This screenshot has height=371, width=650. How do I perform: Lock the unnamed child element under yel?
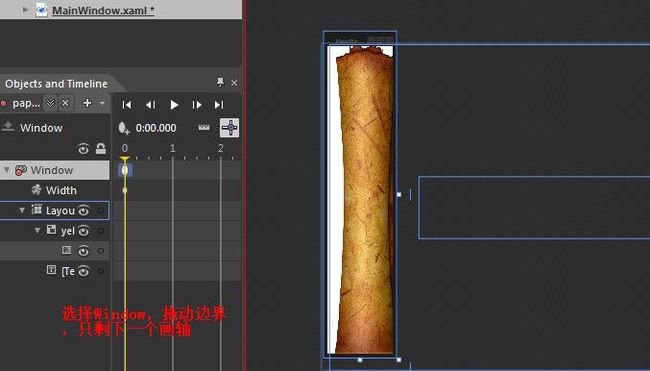pyautogui.click(x=100, y=251)
